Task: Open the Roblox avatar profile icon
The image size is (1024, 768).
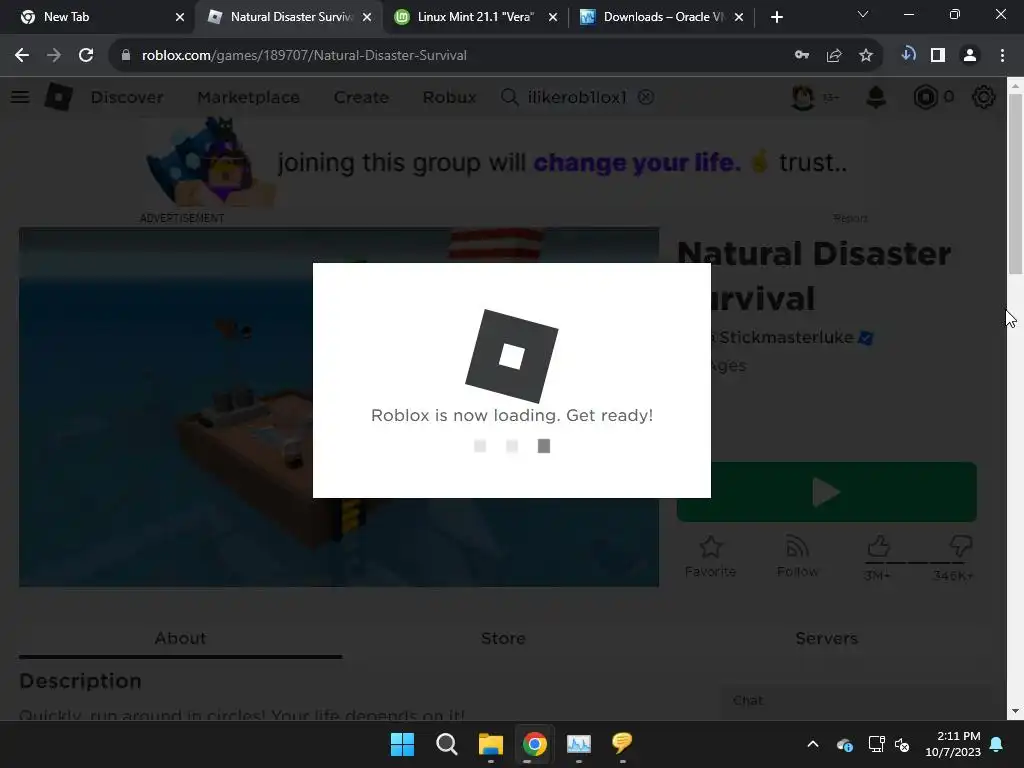Action: [x=803, y=97]
